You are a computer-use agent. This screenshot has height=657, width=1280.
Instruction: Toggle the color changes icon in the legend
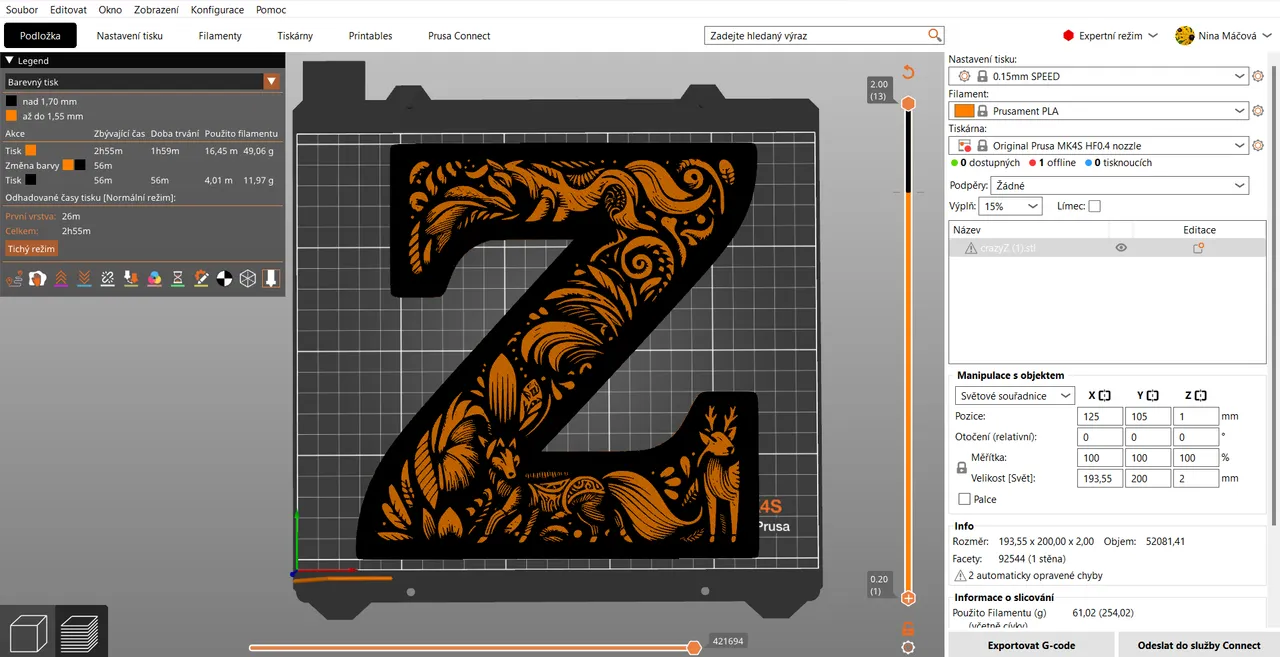click(x=154, y=278)
